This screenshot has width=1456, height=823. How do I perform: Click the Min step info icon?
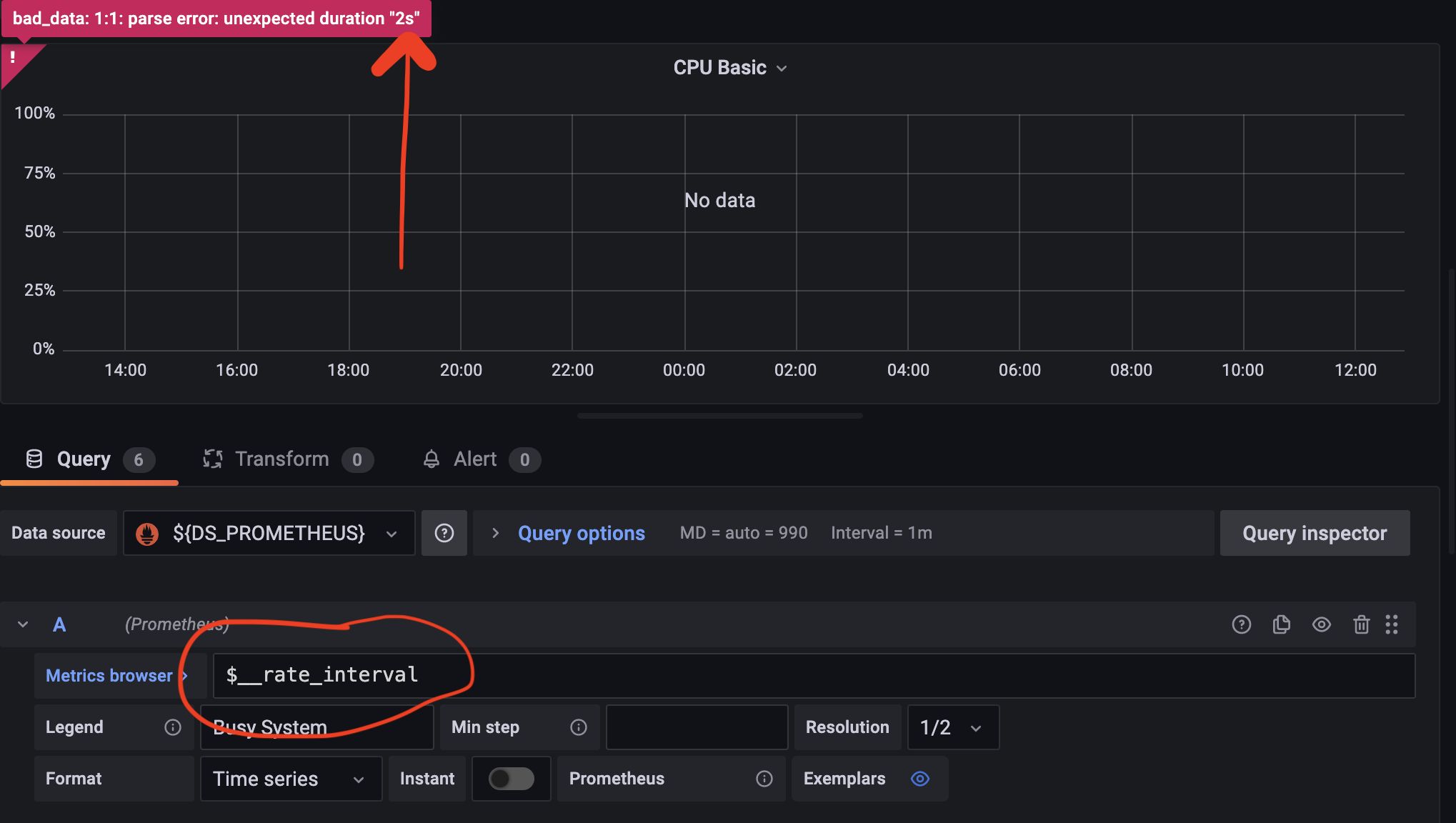(x=579, y=727)
